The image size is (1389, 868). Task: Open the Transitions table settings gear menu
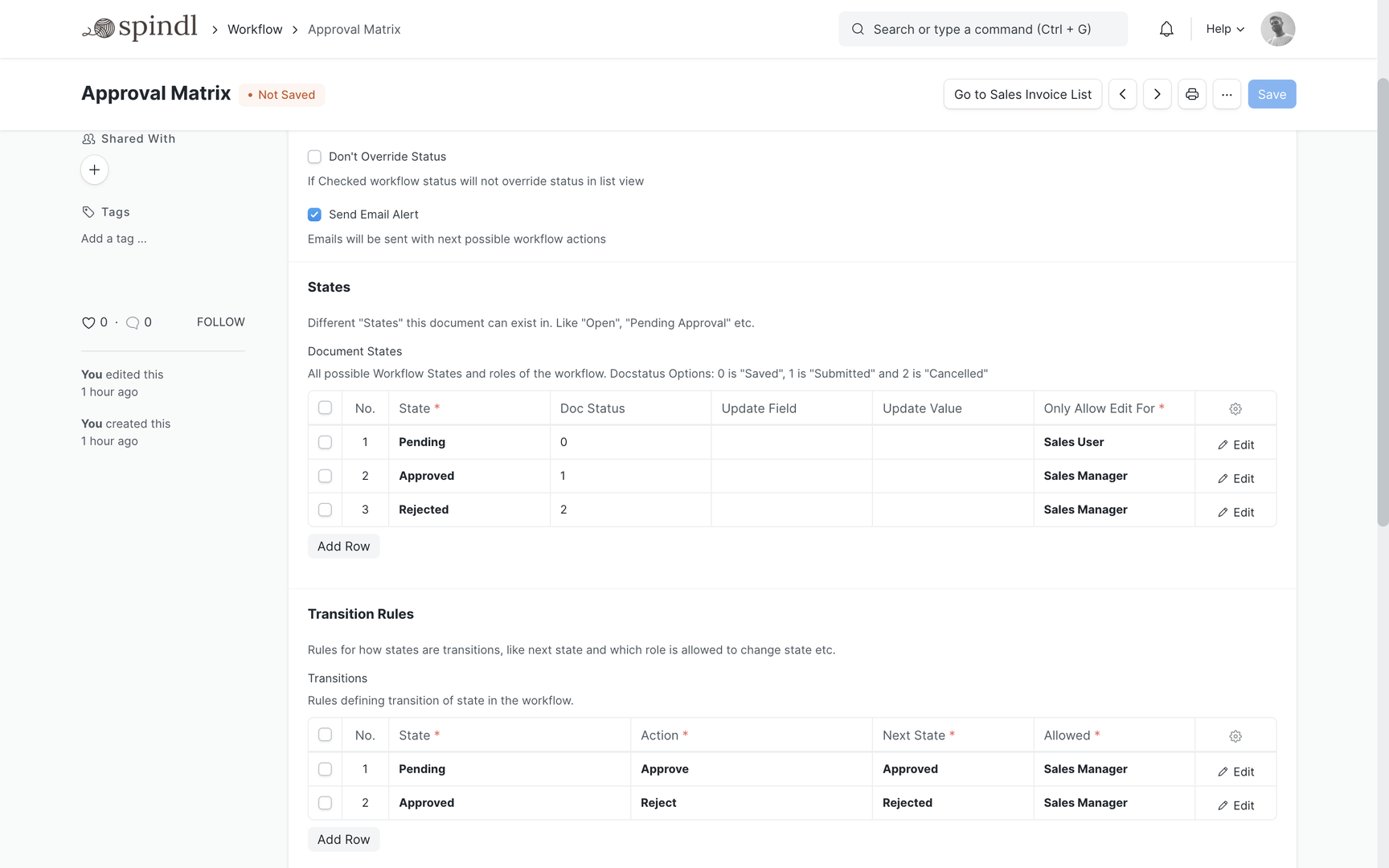tap(1235, 735)
